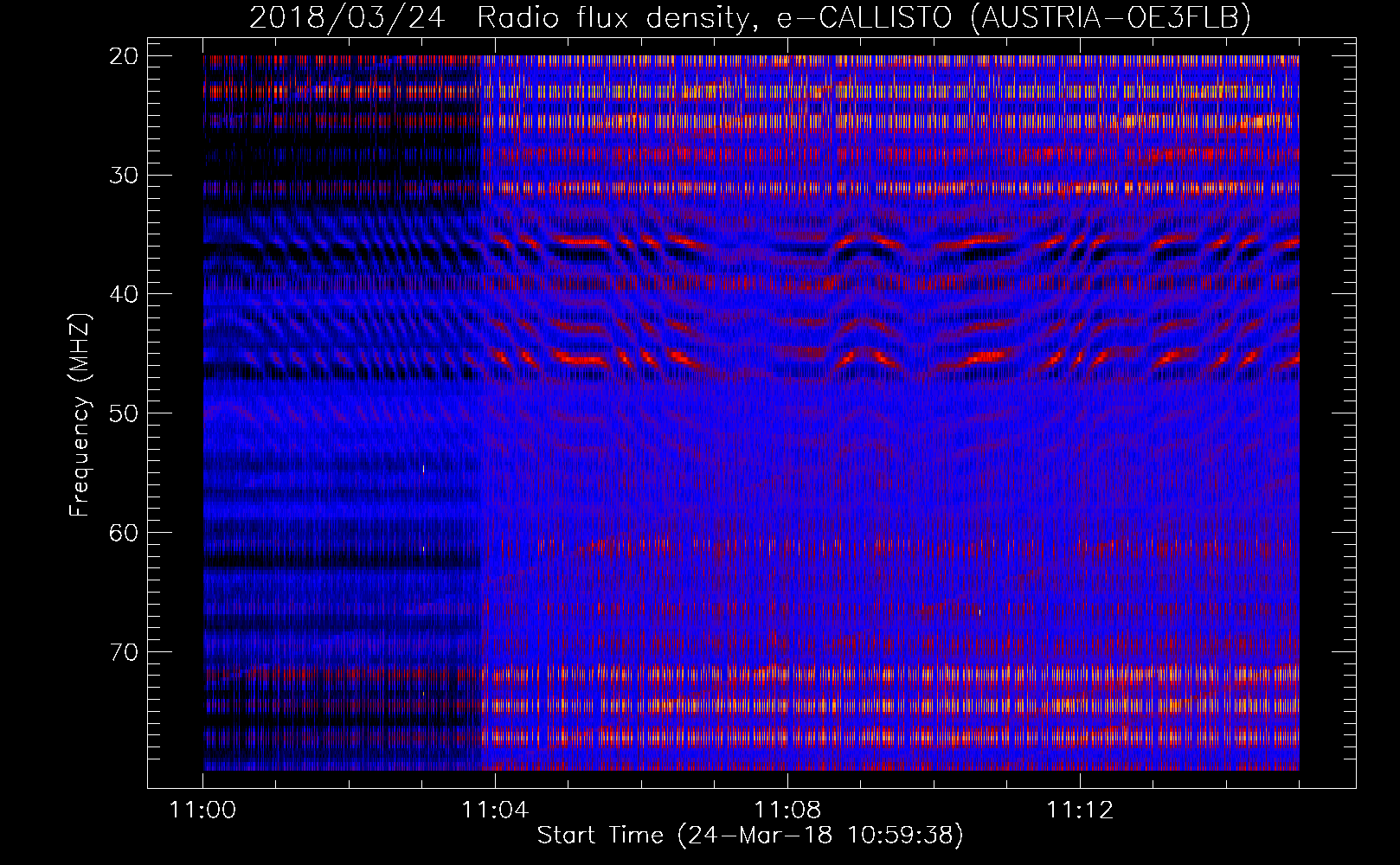Click the 11:00 time tick label
Screen dimensions: 1400x865
pos(203,811)
